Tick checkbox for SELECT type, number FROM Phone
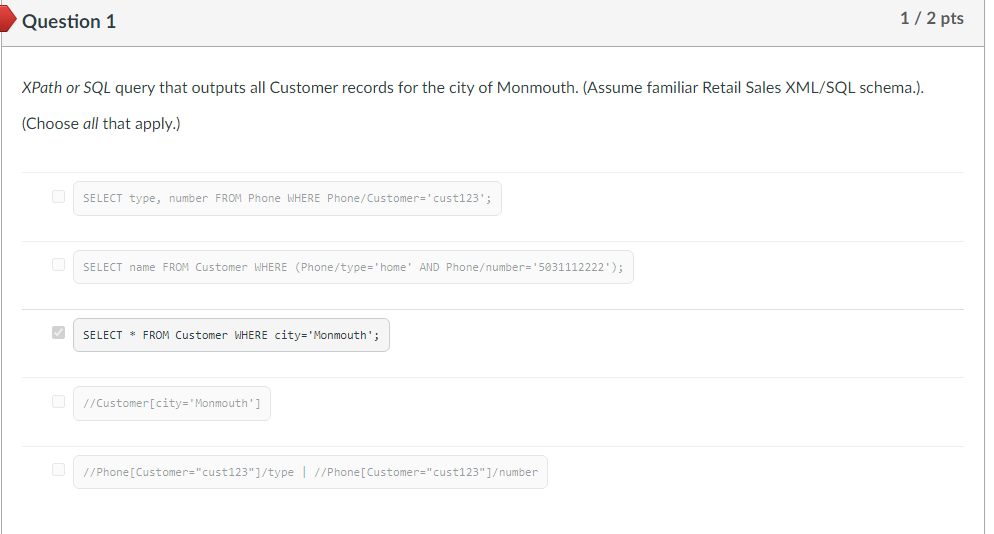 (58, 197)
